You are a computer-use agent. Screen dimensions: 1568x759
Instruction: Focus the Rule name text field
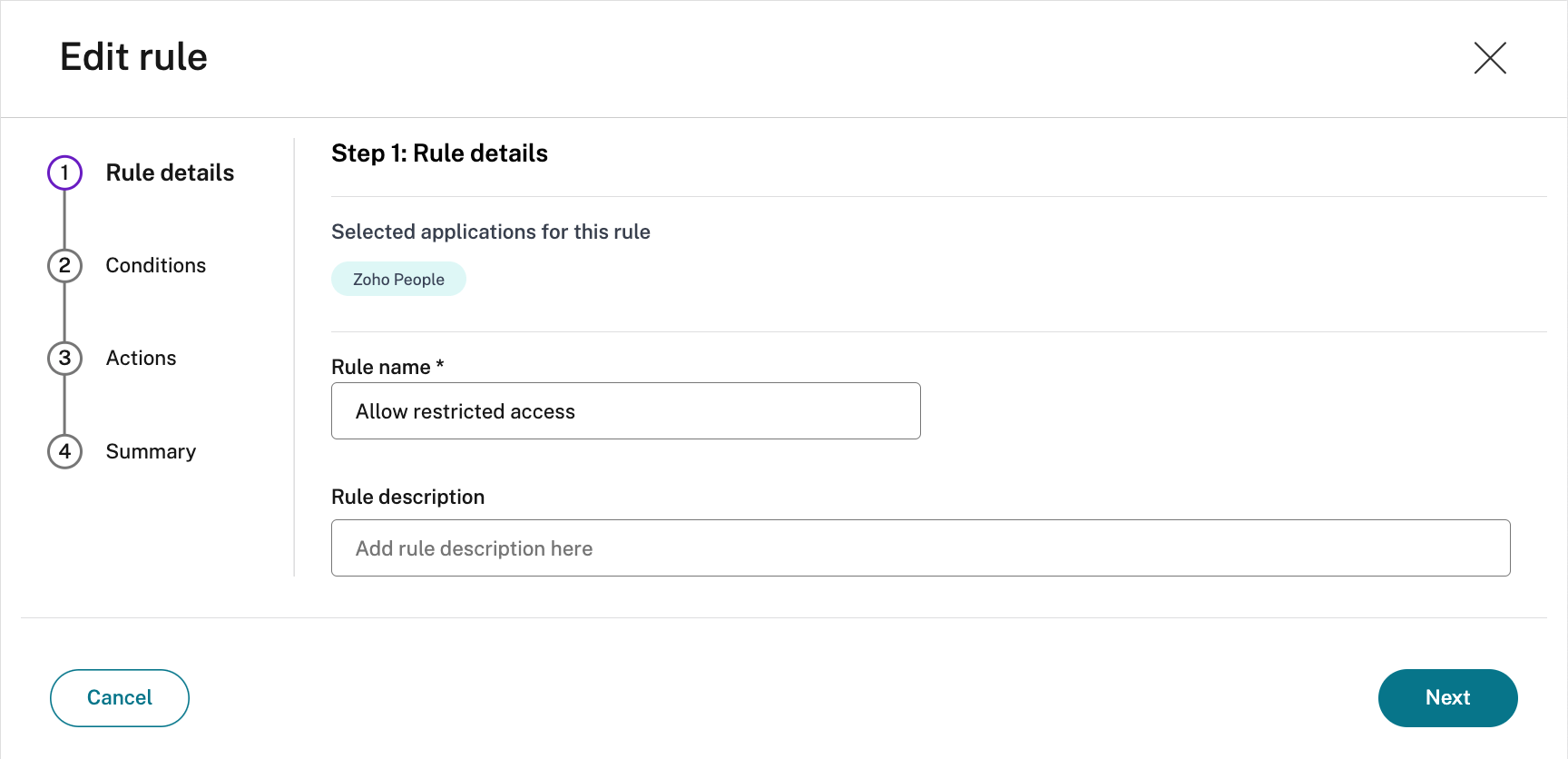[625, 411]
